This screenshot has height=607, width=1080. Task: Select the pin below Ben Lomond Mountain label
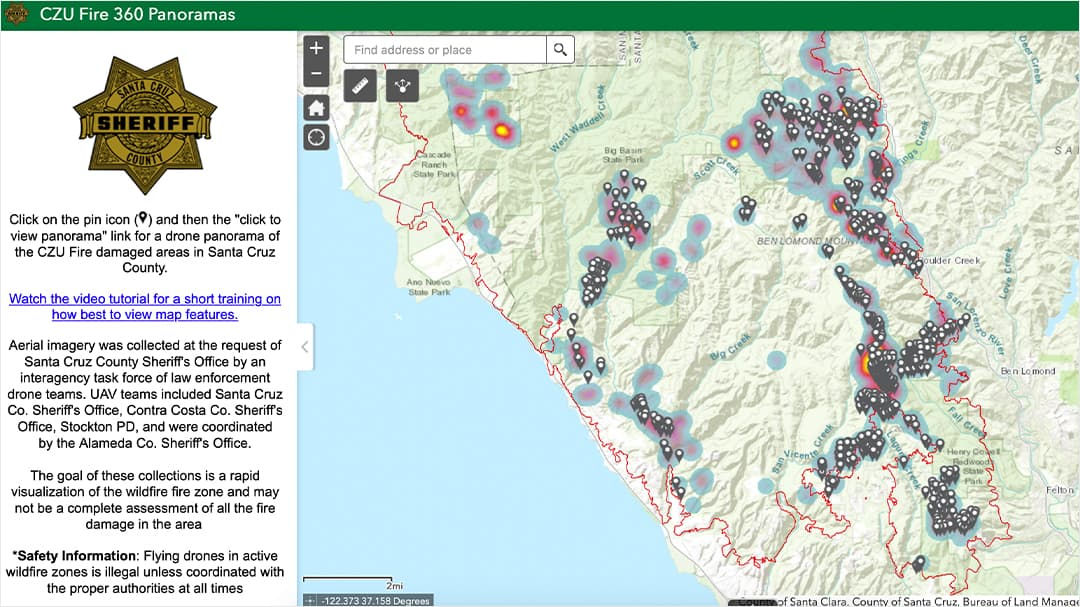click(x=829, y=251)
